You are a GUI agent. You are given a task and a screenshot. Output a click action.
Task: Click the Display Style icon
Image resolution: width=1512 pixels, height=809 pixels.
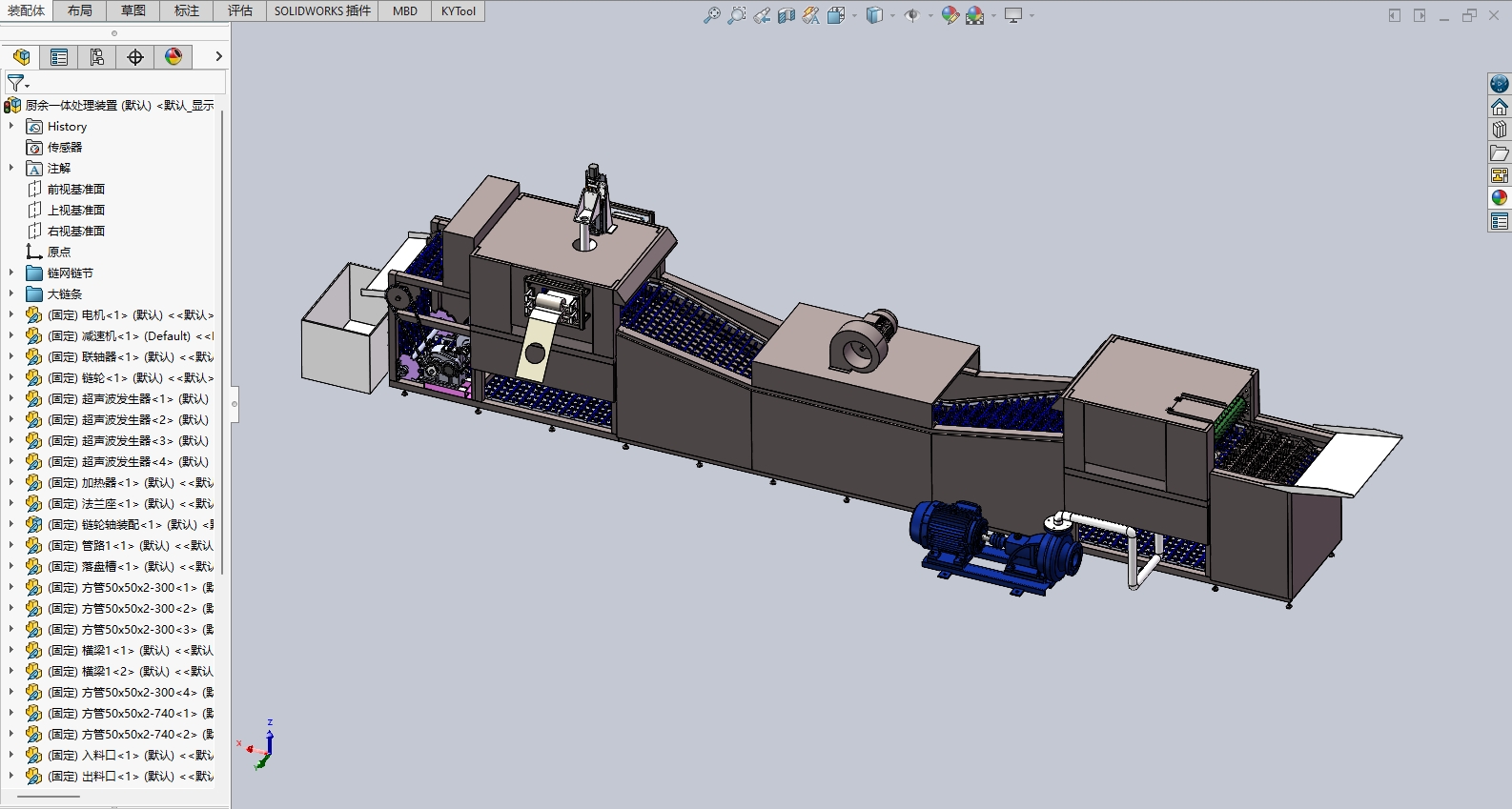point(874,15)
